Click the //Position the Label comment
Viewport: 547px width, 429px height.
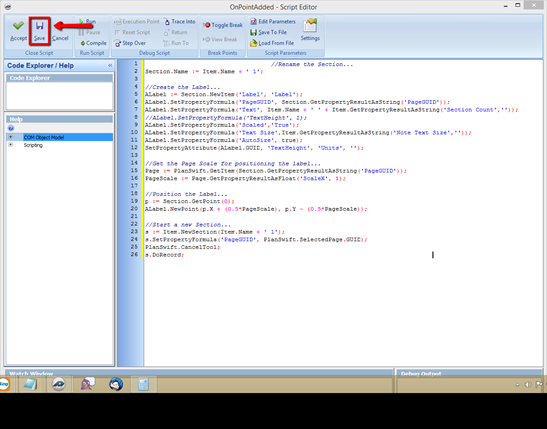click(x=186, y=194)
